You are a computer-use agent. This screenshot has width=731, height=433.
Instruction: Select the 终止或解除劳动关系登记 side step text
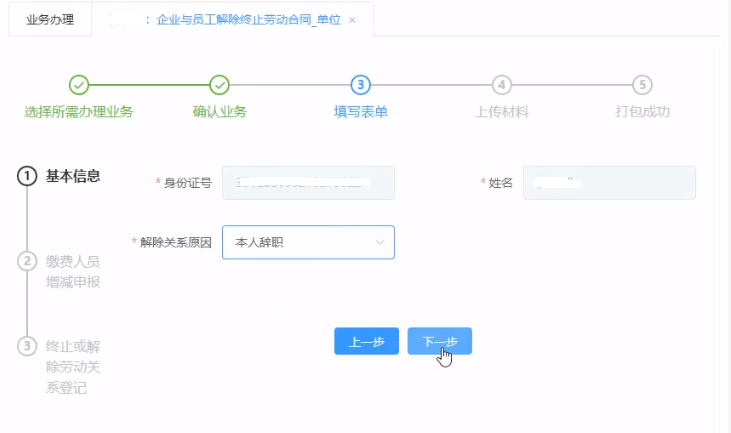pos(73,367)
